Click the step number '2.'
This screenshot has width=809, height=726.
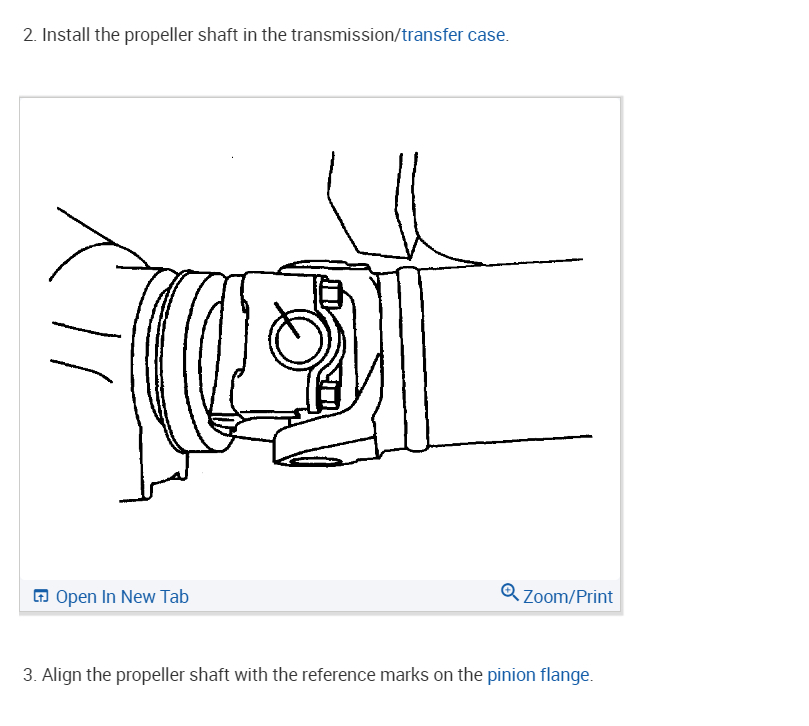click(x=30, y=35)
